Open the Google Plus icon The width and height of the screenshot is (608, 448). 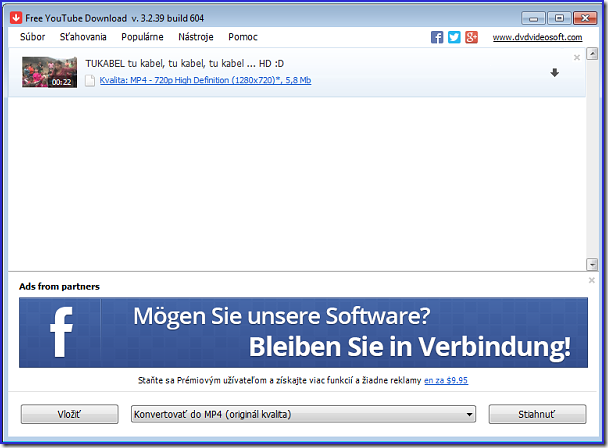pyautogui.click(x=471, y=37)
